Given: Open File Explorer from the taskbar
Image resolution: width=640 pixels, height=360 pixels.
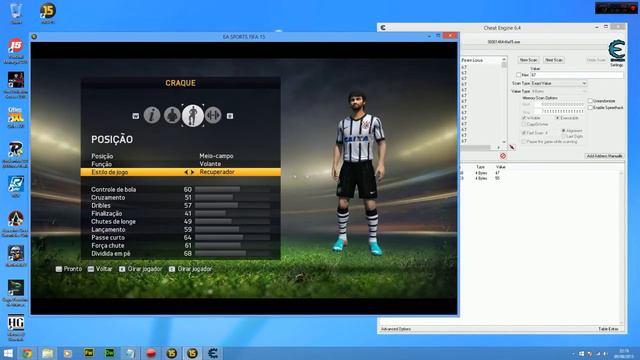Looking at the screenshot, I should 47,353.
